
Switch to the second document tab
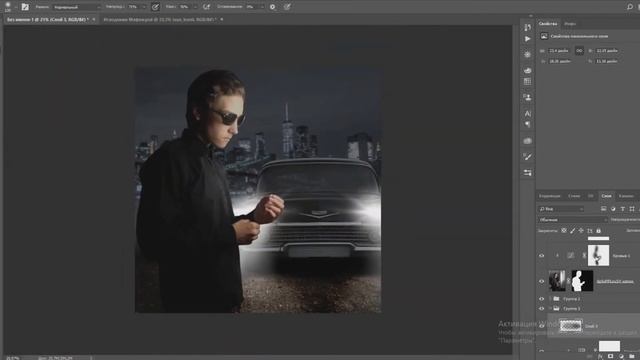(x=159, y=19)
